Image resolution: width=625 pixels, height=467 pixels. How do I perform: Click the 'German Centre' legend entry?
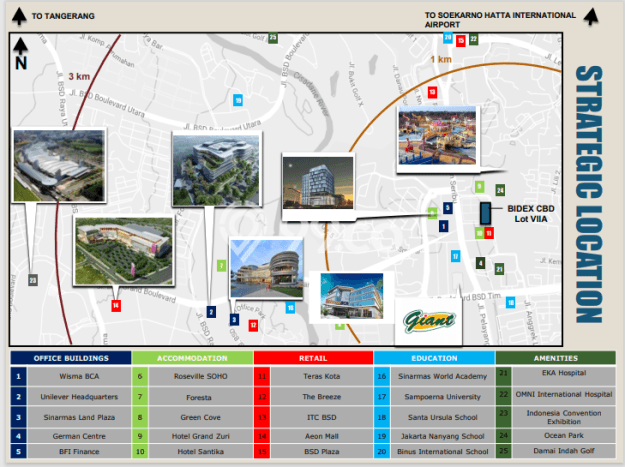tap(79, 436)
